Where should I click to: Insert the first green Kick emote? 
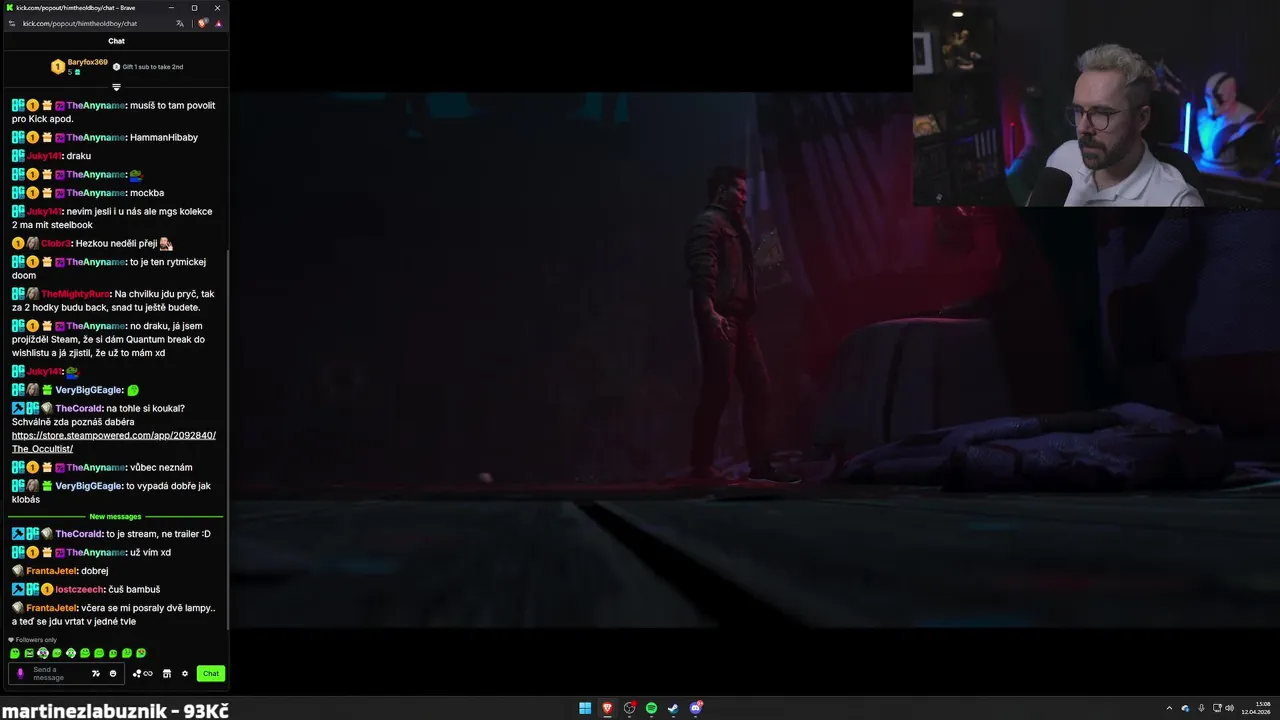15,653
